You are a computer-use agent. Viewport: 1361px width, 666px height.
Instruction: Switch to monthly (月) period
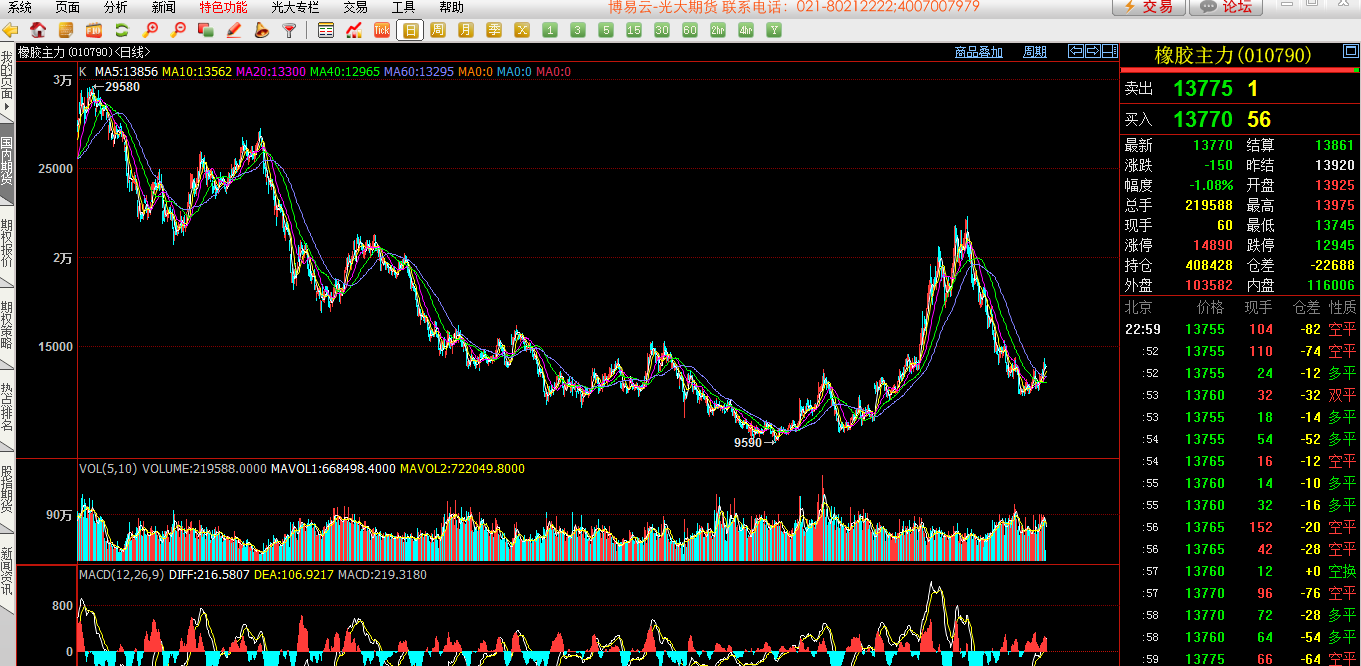click(x=466, y=30)
